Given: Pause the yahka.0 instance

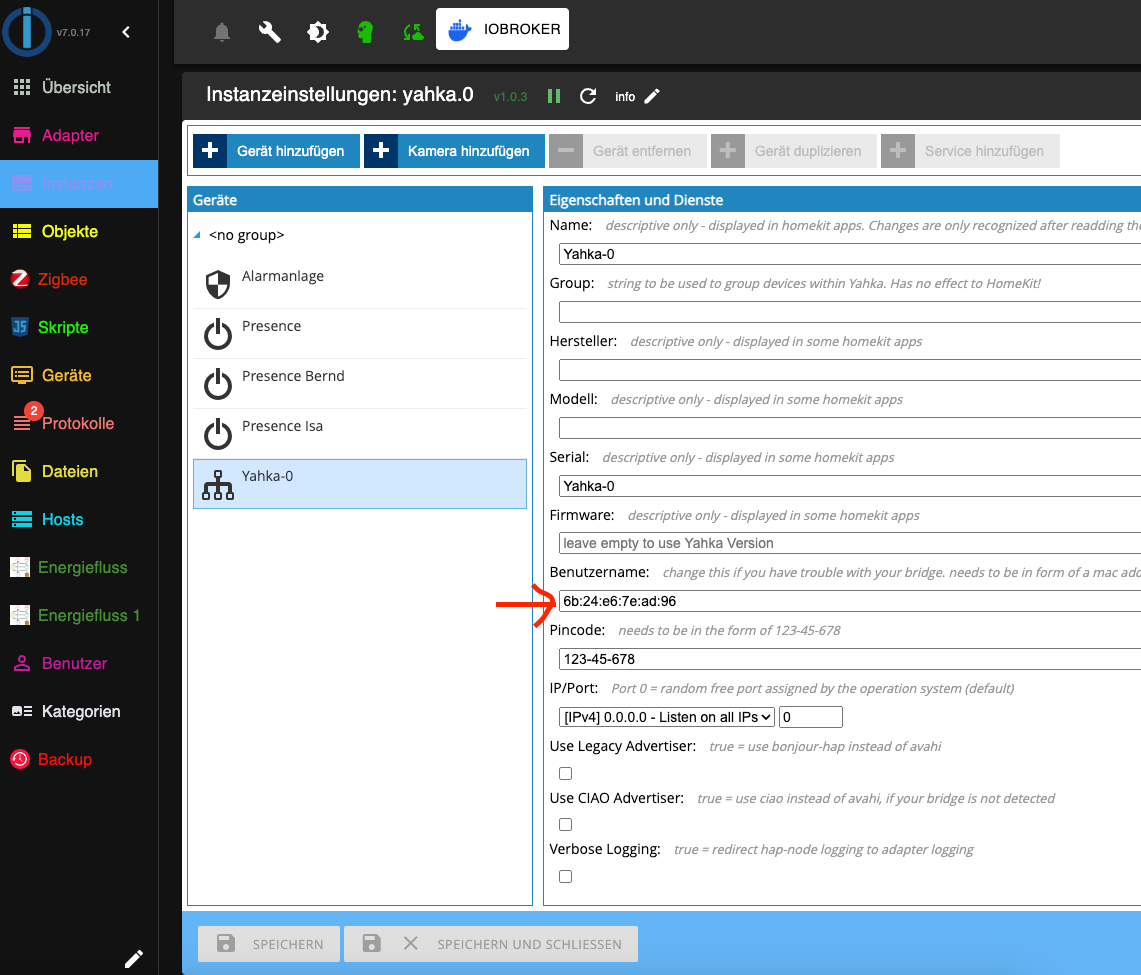Looking at the screenshot, I should pyautogui.click(x=554, y=96).
